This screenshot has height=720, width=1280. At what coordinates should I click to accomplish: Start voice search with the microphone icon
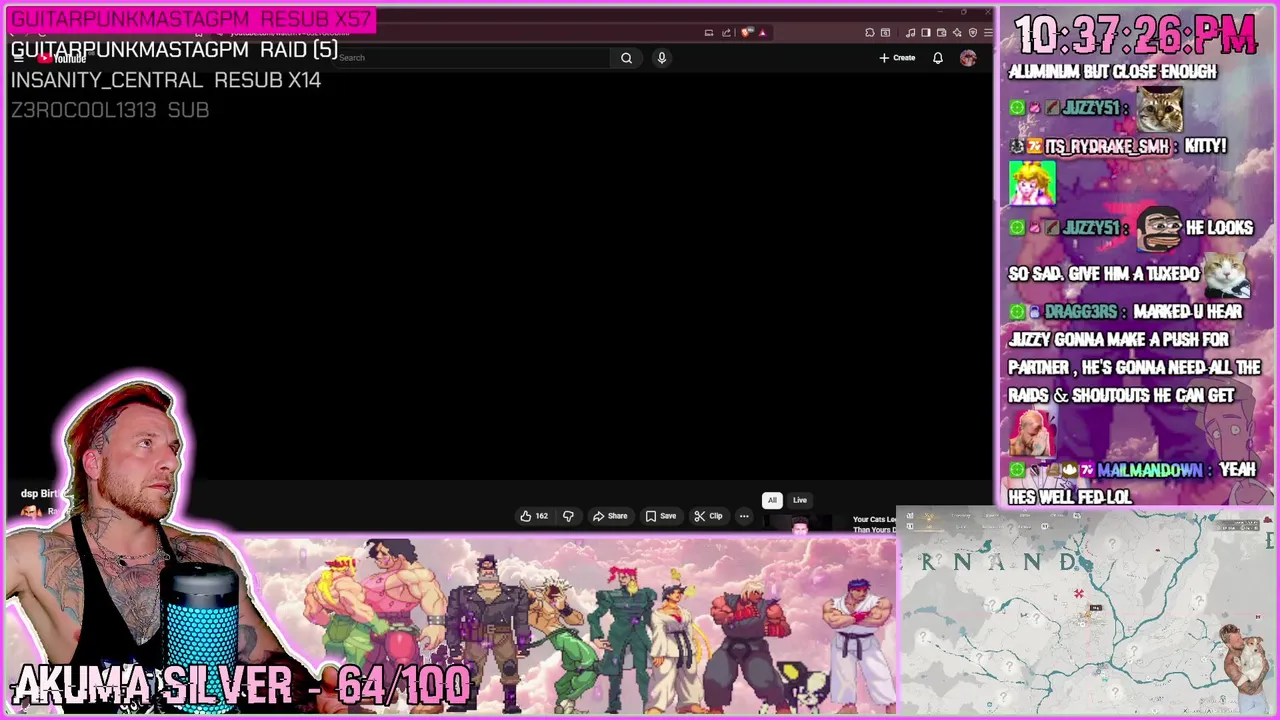pos(661,58)
